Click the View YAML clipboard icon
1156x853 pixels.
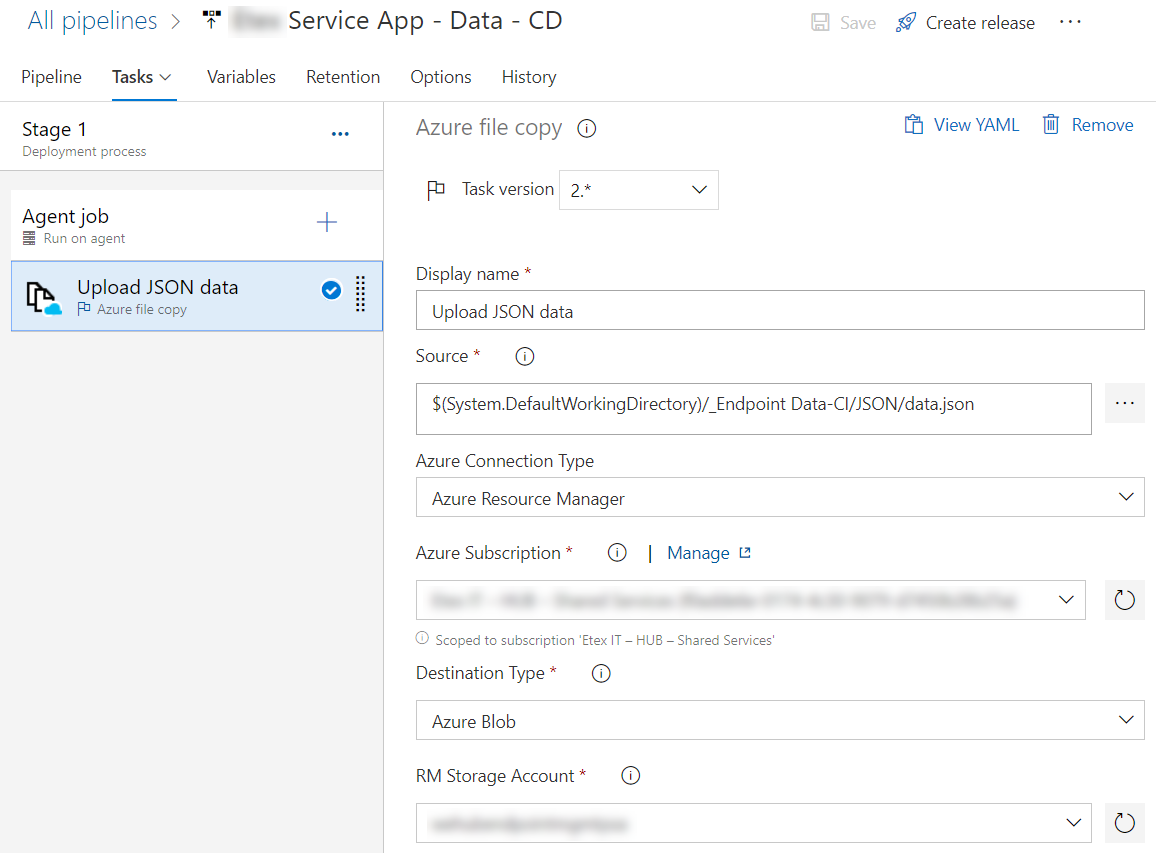point(913,125)
